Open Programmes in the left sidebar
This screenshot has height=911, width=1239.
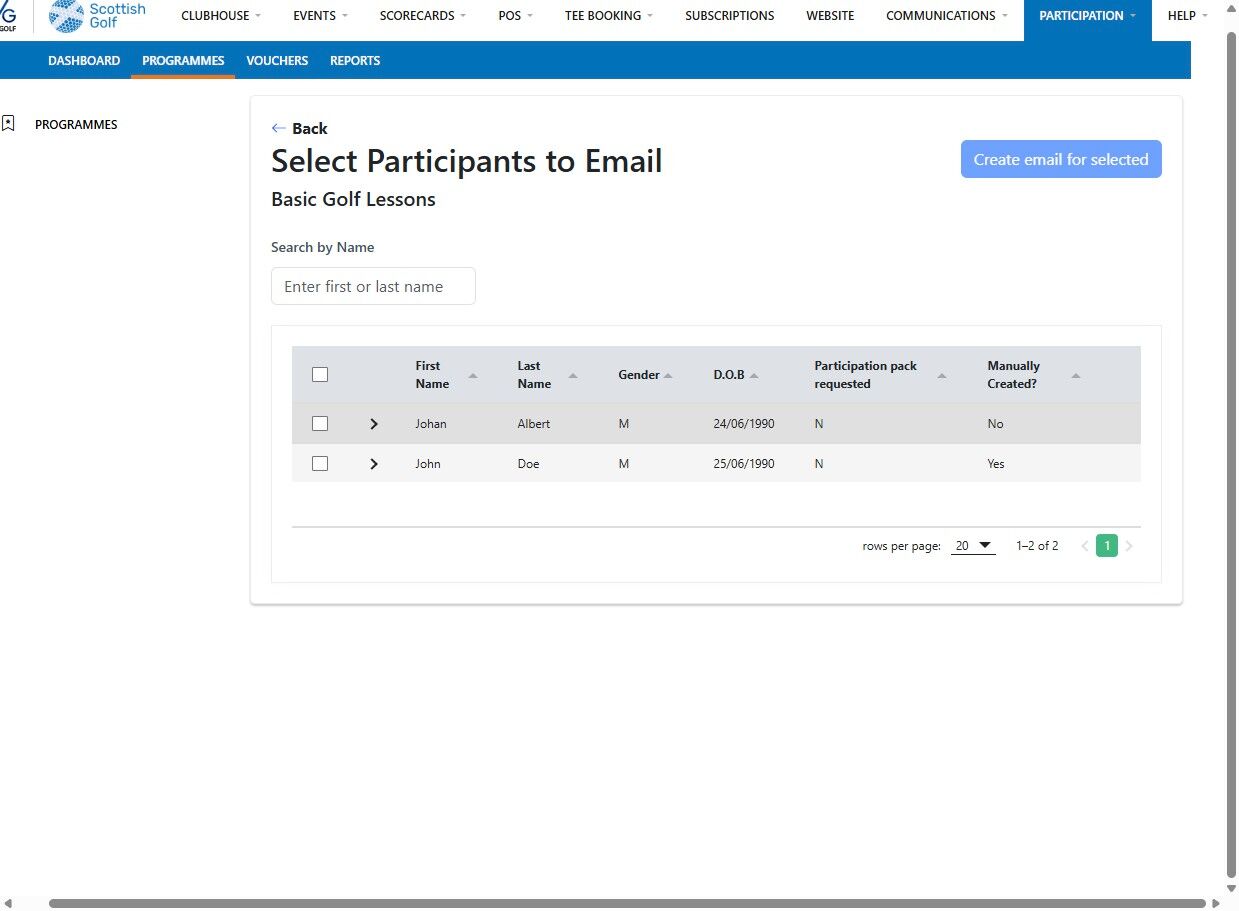(x=76, y=125)
